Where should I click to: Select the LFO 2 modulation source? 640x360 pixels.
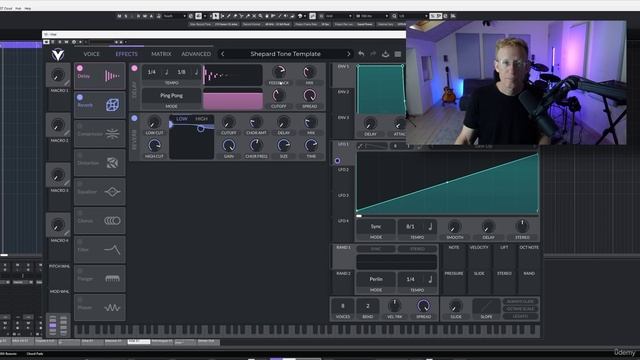tap(343, 178)
